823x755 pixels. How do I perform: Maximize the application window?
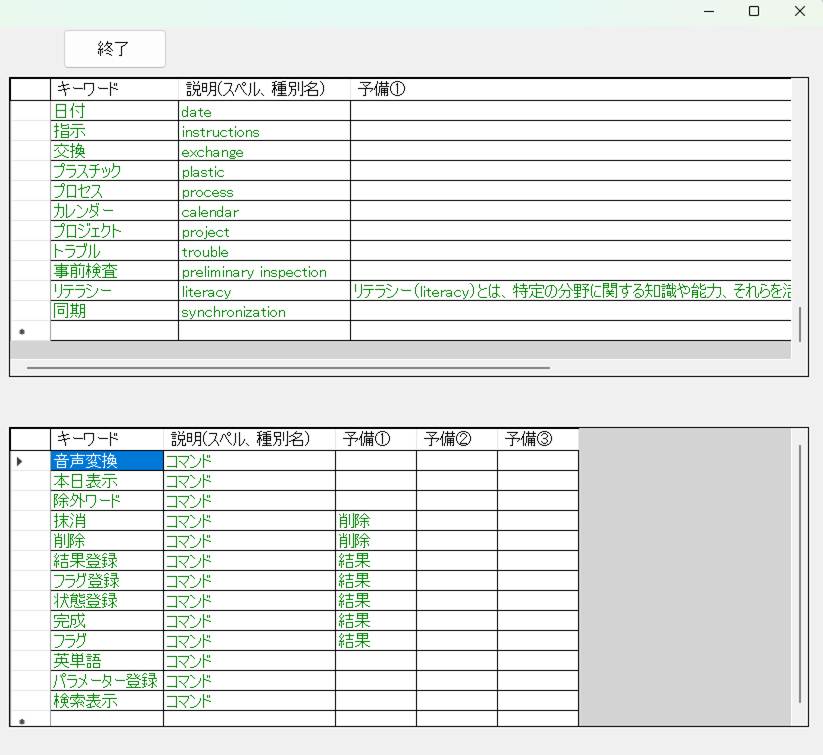click(754, 11)
